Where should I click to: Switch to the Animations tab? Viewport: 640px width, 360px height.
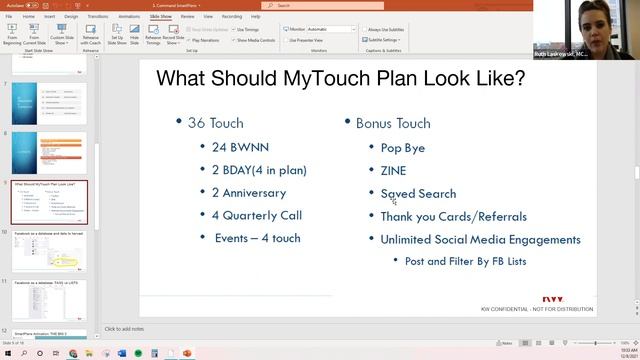pyautogui.click(x=129, y=17)
